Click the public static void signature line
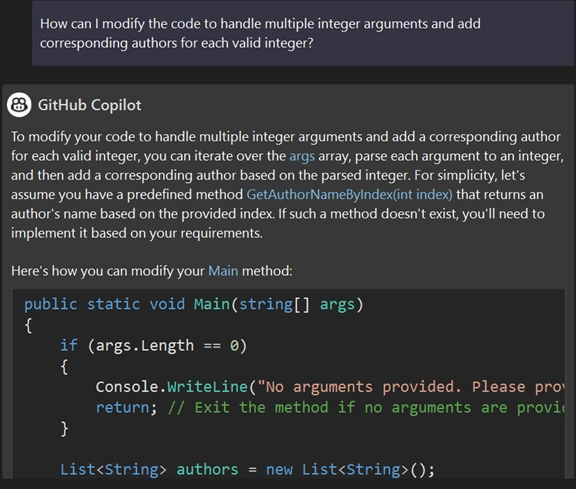Image resolution: width=576 pixels, height=489 pixels. coord(194,305)
